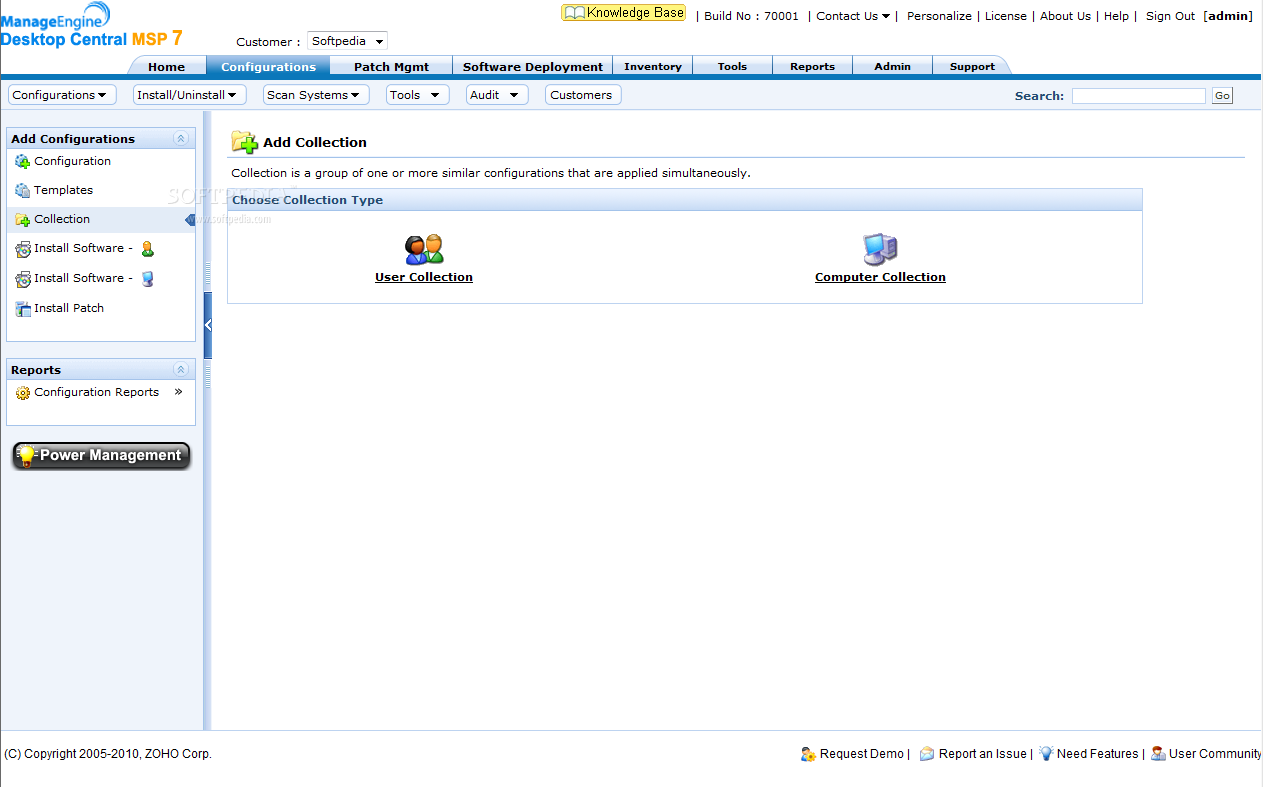Image resolution: width=1263 pixels, height=787 pixels.
Task: Select the Configurations main tab
Action: point(268,67)
